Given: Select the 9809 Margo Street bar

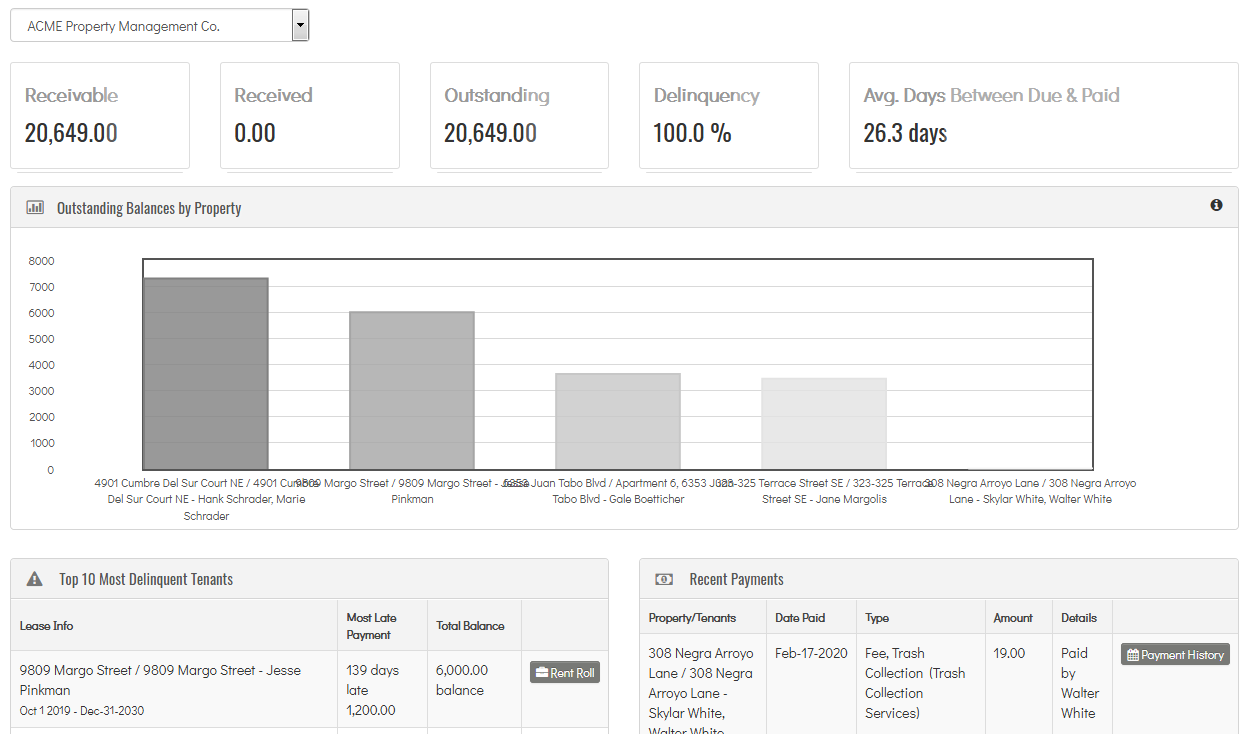Looking at the screenshot, I should coord(412,390).
